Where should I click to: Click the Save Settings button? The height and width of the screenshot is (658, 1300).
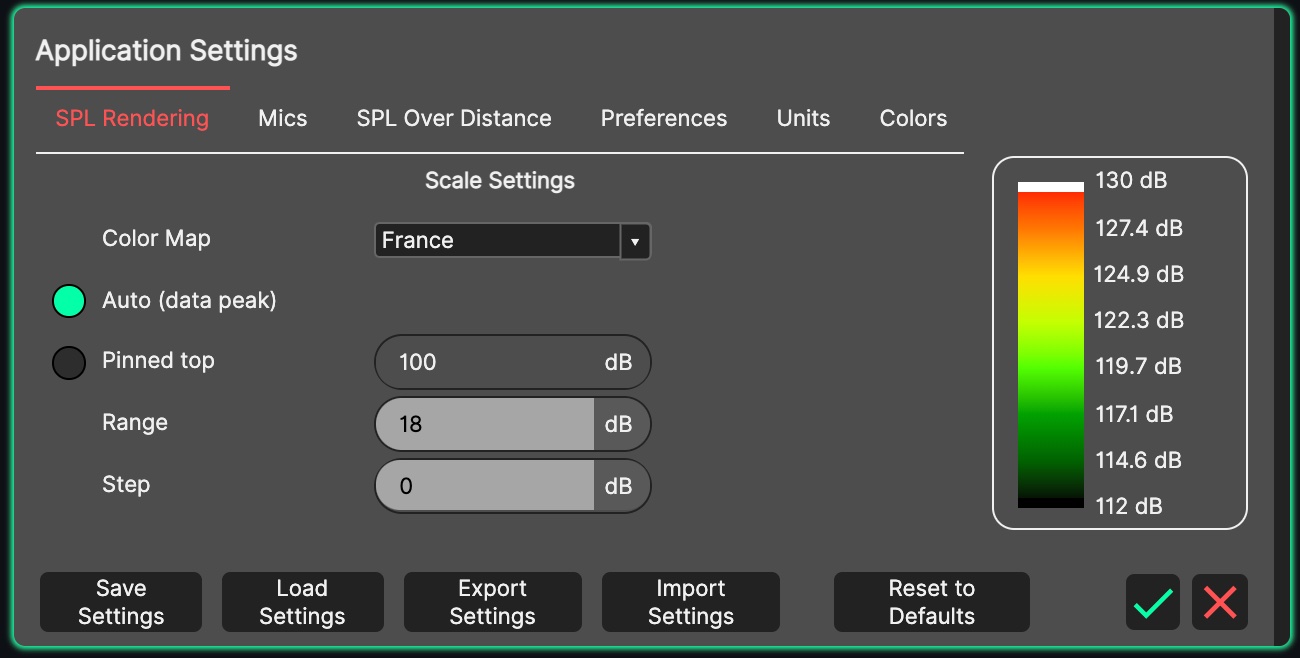coord(121,602)
